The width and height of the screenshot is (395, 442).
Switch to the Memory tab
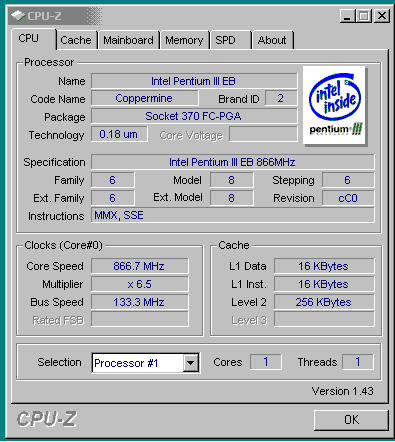pyautogui.click(x=184, y=40)
